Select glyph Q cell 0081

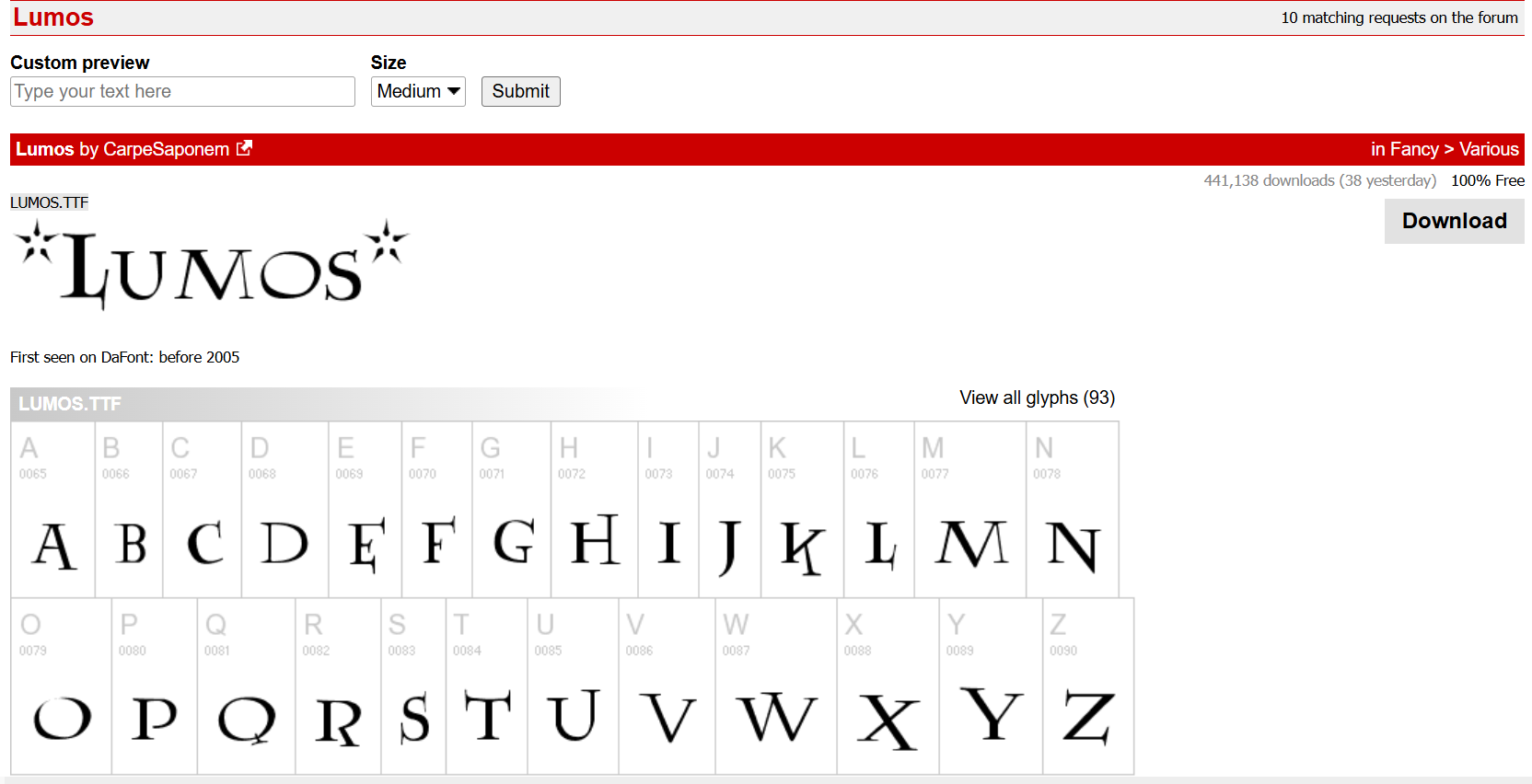click(x=247, y=686)
